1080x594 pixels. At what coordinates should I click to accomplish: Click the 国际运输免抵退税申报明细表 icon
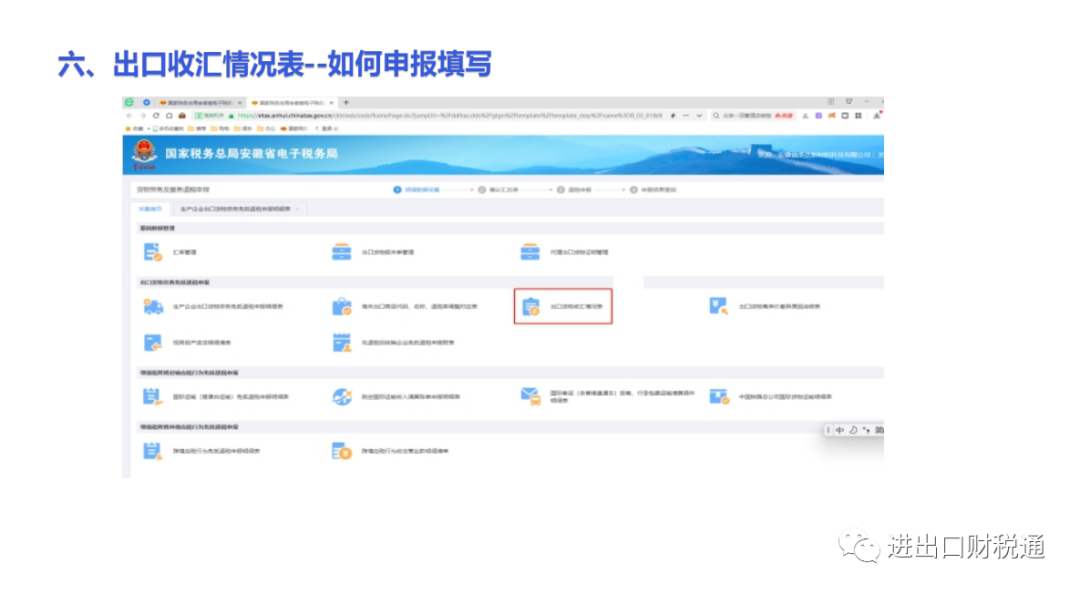tap(152, 397)
